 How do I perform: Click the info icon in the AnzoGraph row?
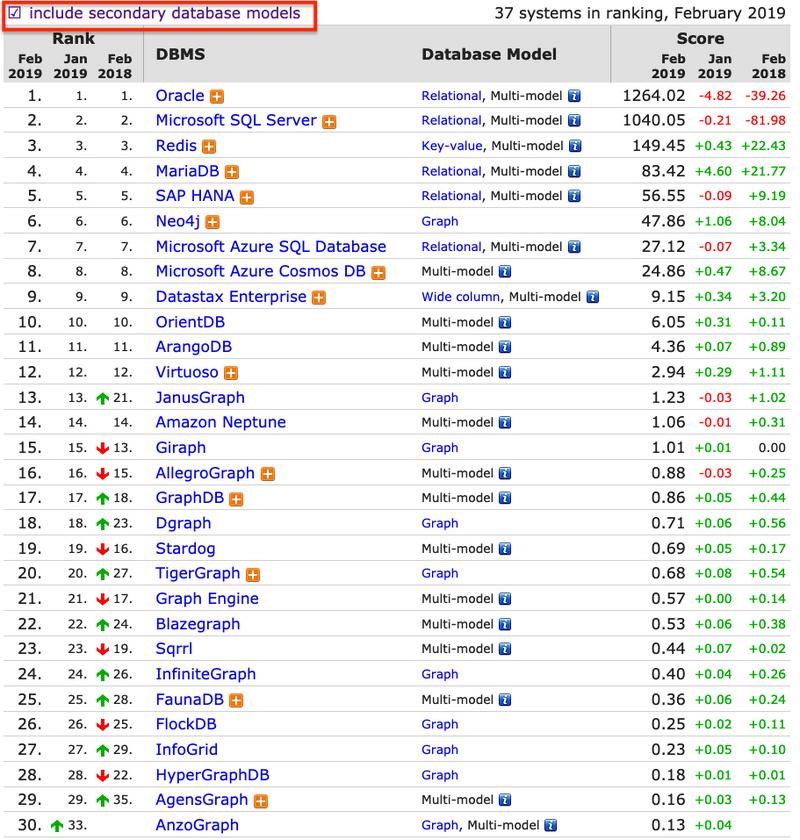pos(551,826)
